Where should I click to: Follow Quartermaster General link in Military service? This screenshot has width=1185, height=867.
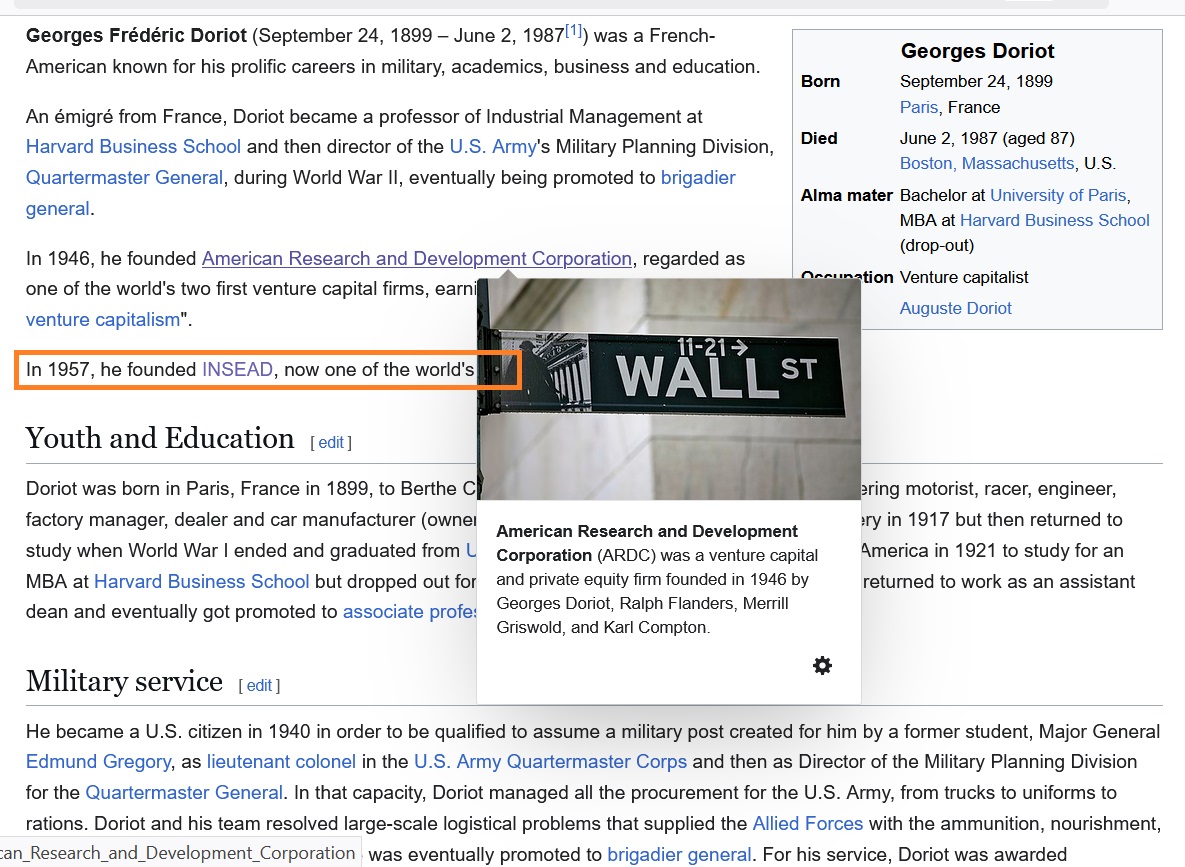(x=184, y=793)
